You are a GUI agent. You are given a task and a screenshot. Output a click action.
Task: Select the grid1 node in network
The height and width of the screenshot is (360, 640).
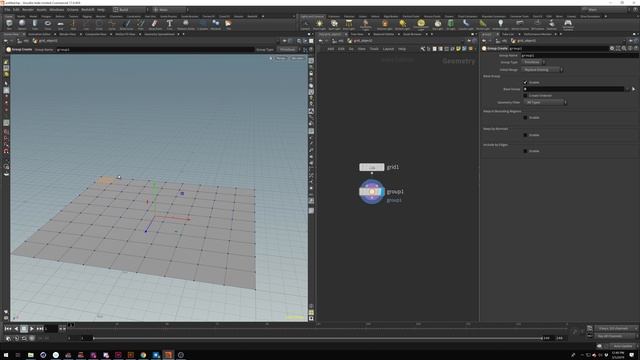point(372,167)
